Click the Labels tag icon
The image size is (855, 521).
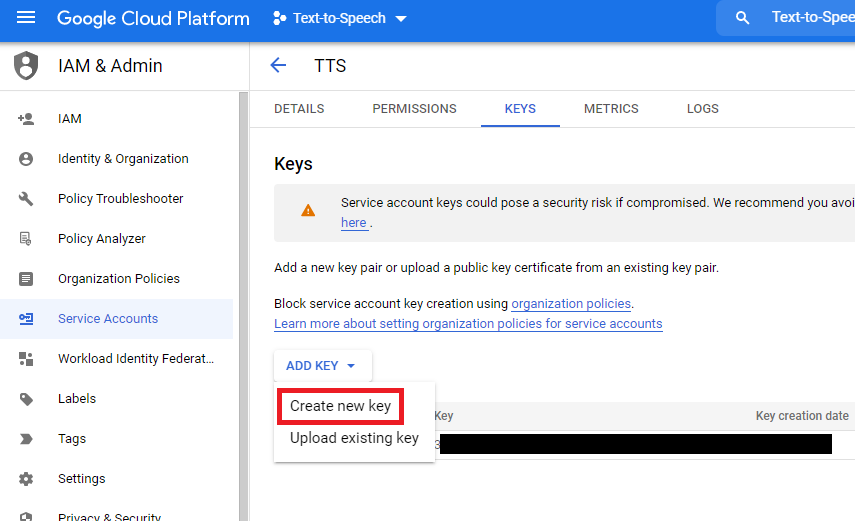pos(26,399)
